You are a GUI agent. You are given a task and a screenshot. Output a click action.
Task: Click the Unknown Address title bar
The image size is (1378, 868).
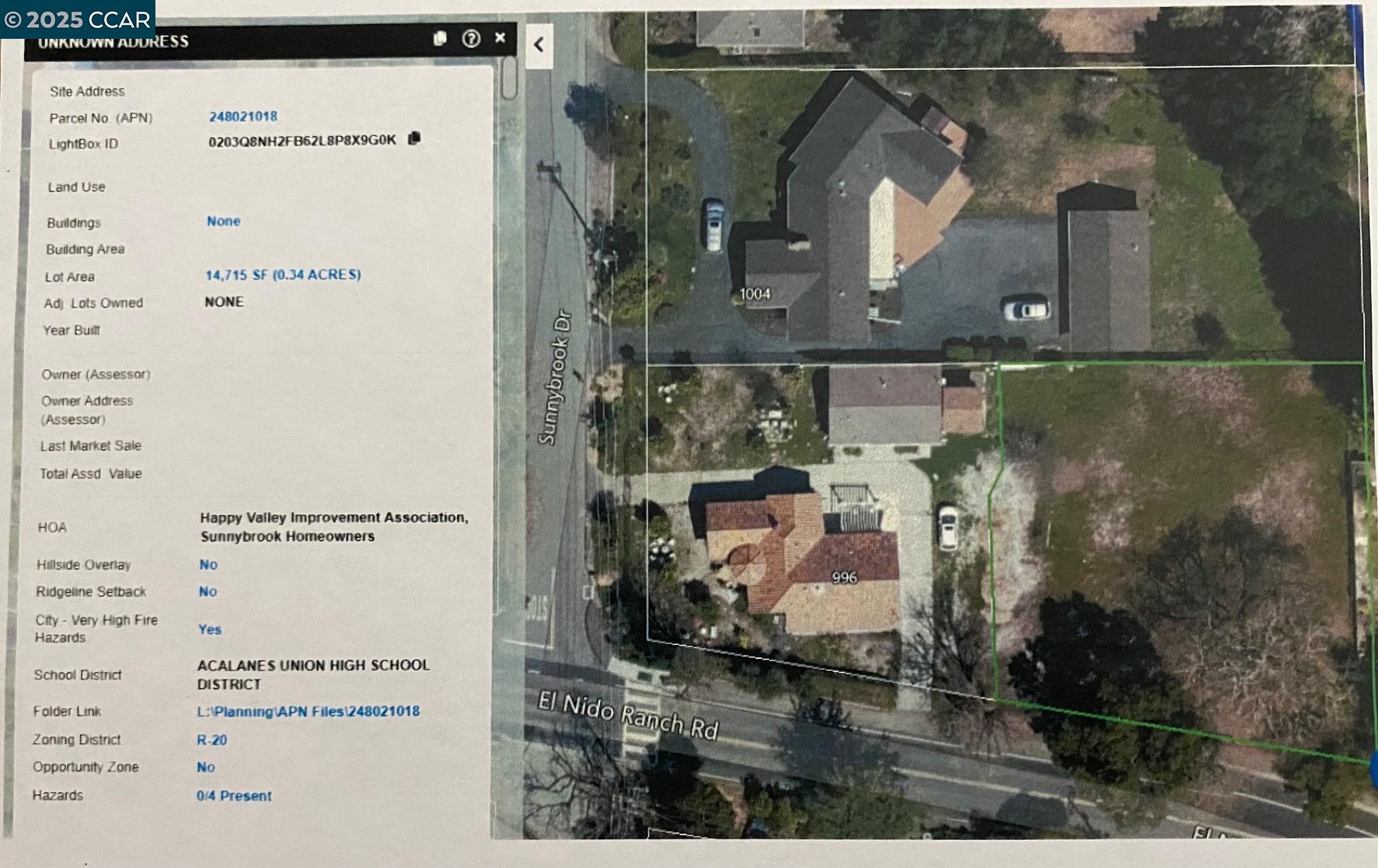[x=113, y=41]
